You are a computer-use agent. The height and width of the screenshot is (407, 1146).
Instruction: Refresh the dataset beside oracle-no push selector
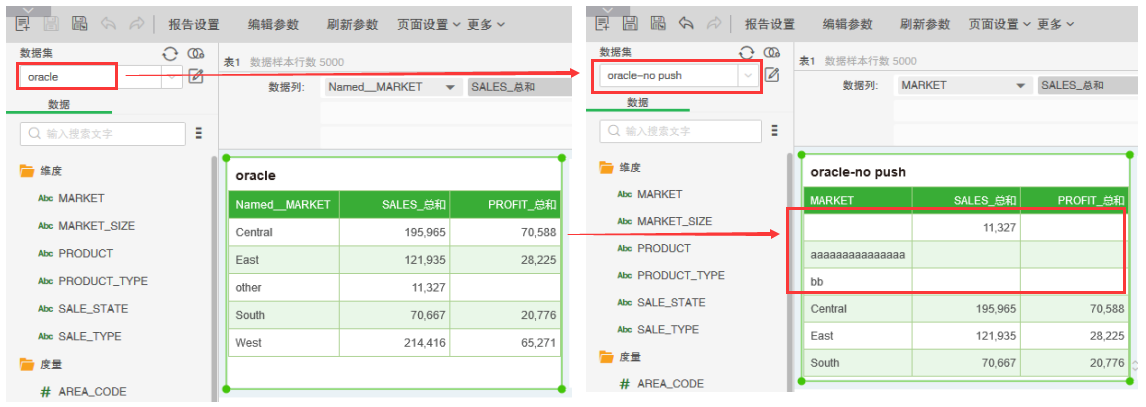click(x=747, y=52)
